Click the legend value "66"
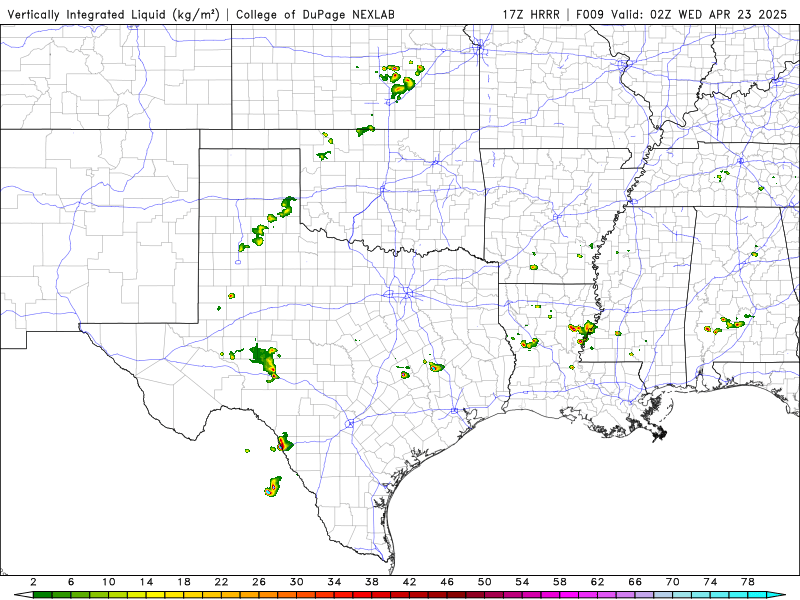Image resolution: width=800 pixels, height=600 pixels. pos(635,582)
